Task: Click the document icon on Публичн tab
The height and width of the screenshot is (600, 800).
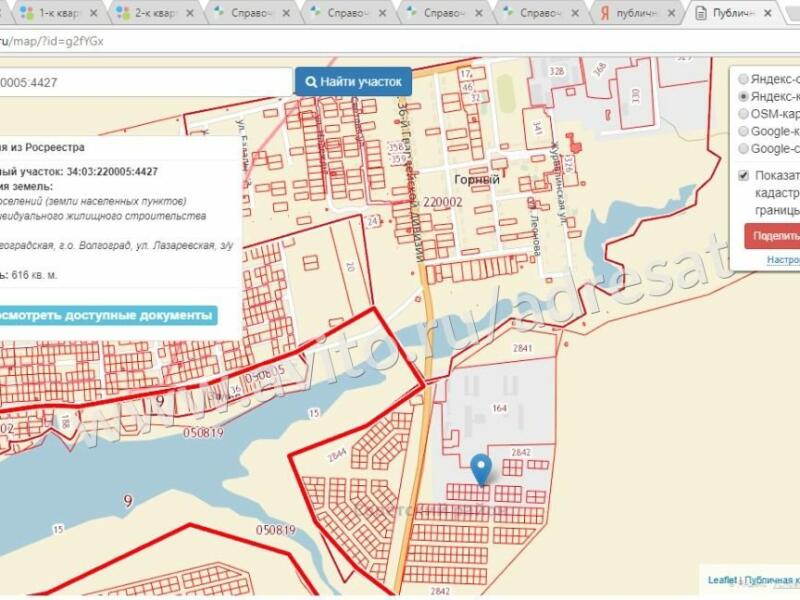Action: tap(701, 13)
